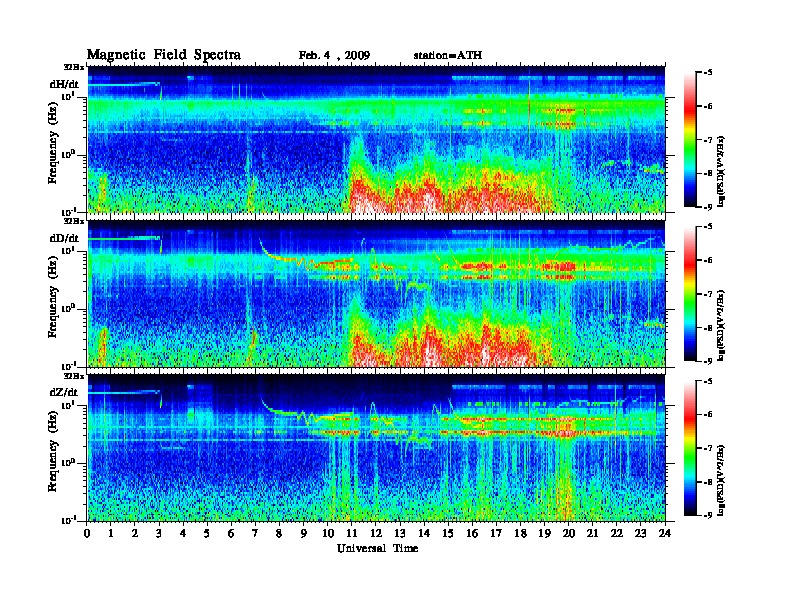The height and width of the screenshot is (612, 792).
Task: Click the "Universal Time" axis title
Action: coord(377,548)
